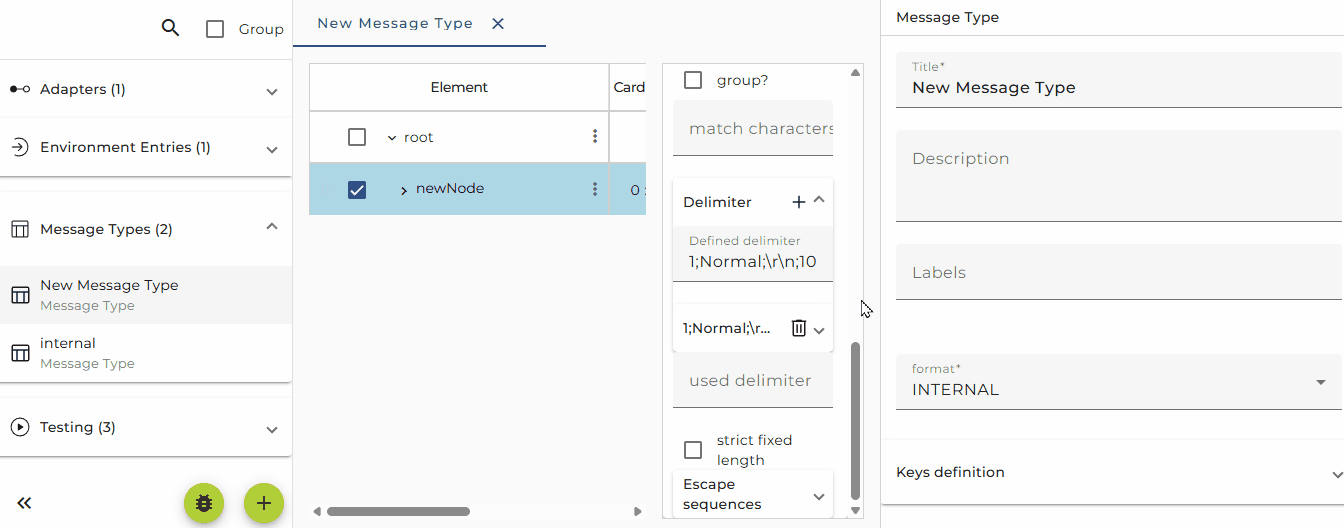Open the root row three-dot menu
Screen dimensions: 1344x528
click(x=595, y=137)
